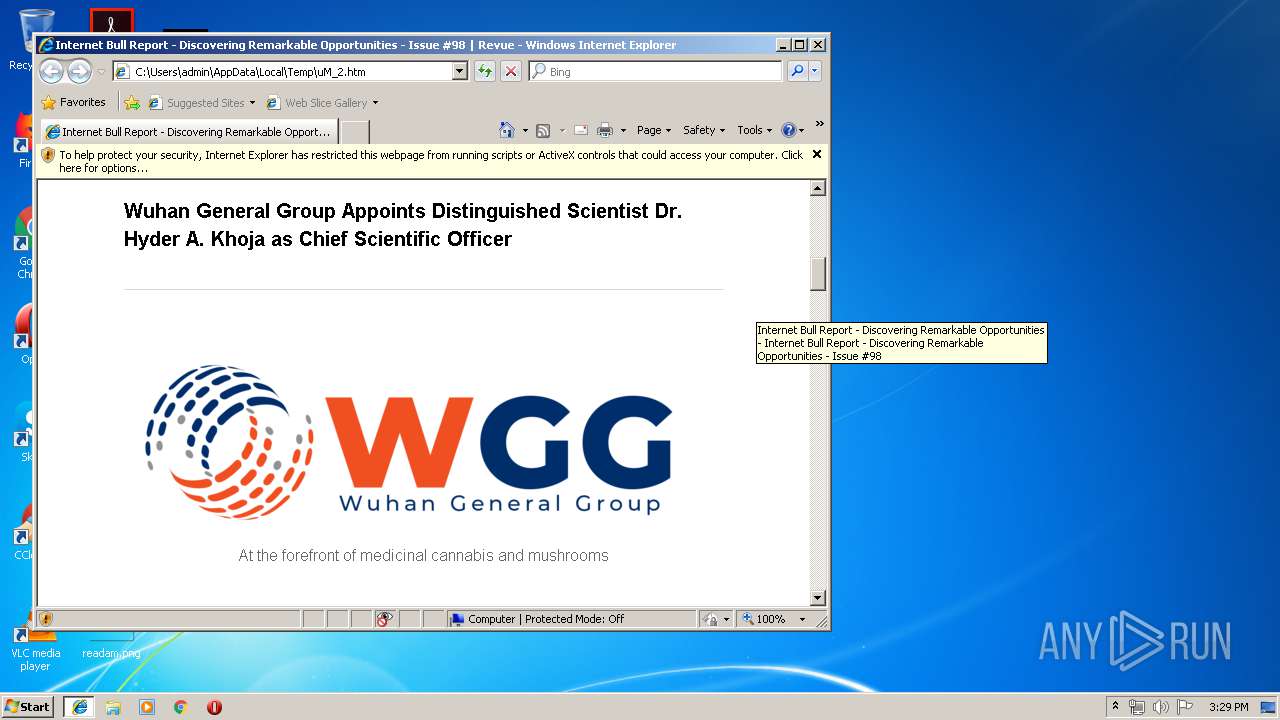Click the Home icon in command bar
Image resolution: width=1280 pixels, height=720 pixels.
[x=507, y=130]
